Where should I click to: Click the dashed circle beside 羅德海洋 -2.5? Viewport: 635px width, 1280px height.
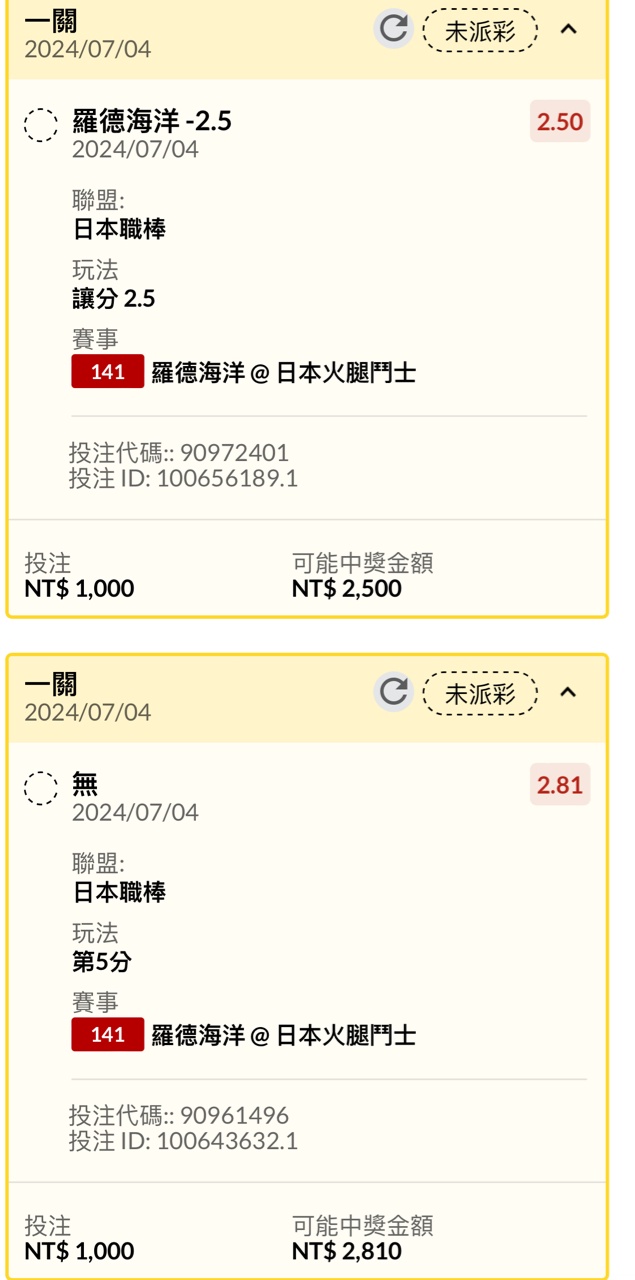[x=41, y=125]
